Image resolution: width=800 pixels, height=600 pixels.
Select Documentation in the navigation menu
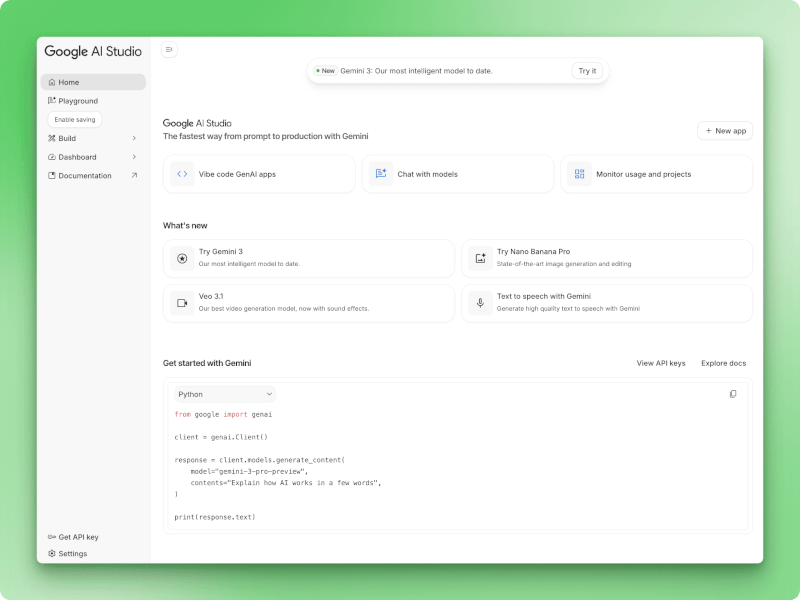[x=83, y=175]
